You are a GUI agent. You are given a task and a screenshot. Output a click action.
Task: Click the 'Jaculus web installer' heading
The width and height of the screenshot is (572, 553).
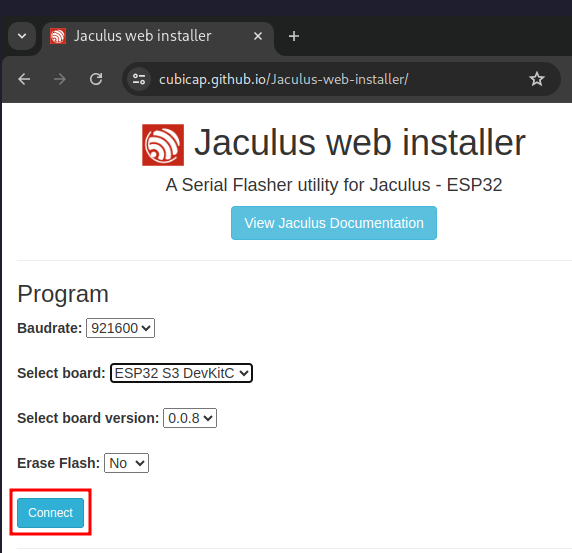coord(360,143)
